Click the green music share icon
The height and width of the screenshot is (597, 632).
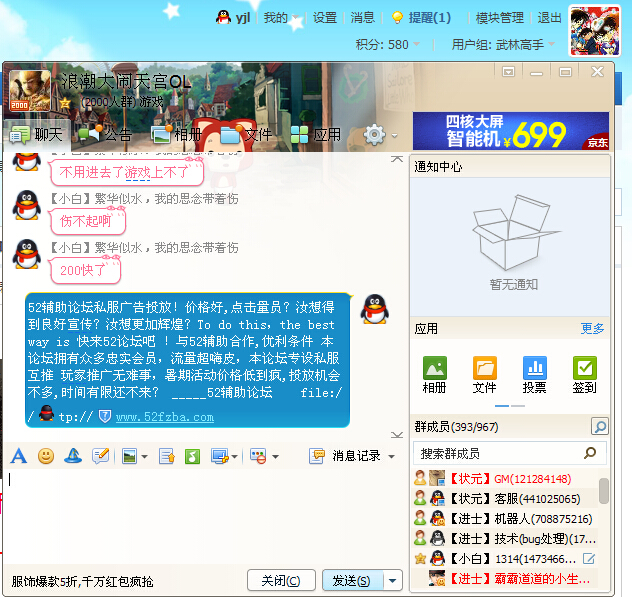(192, 456)
